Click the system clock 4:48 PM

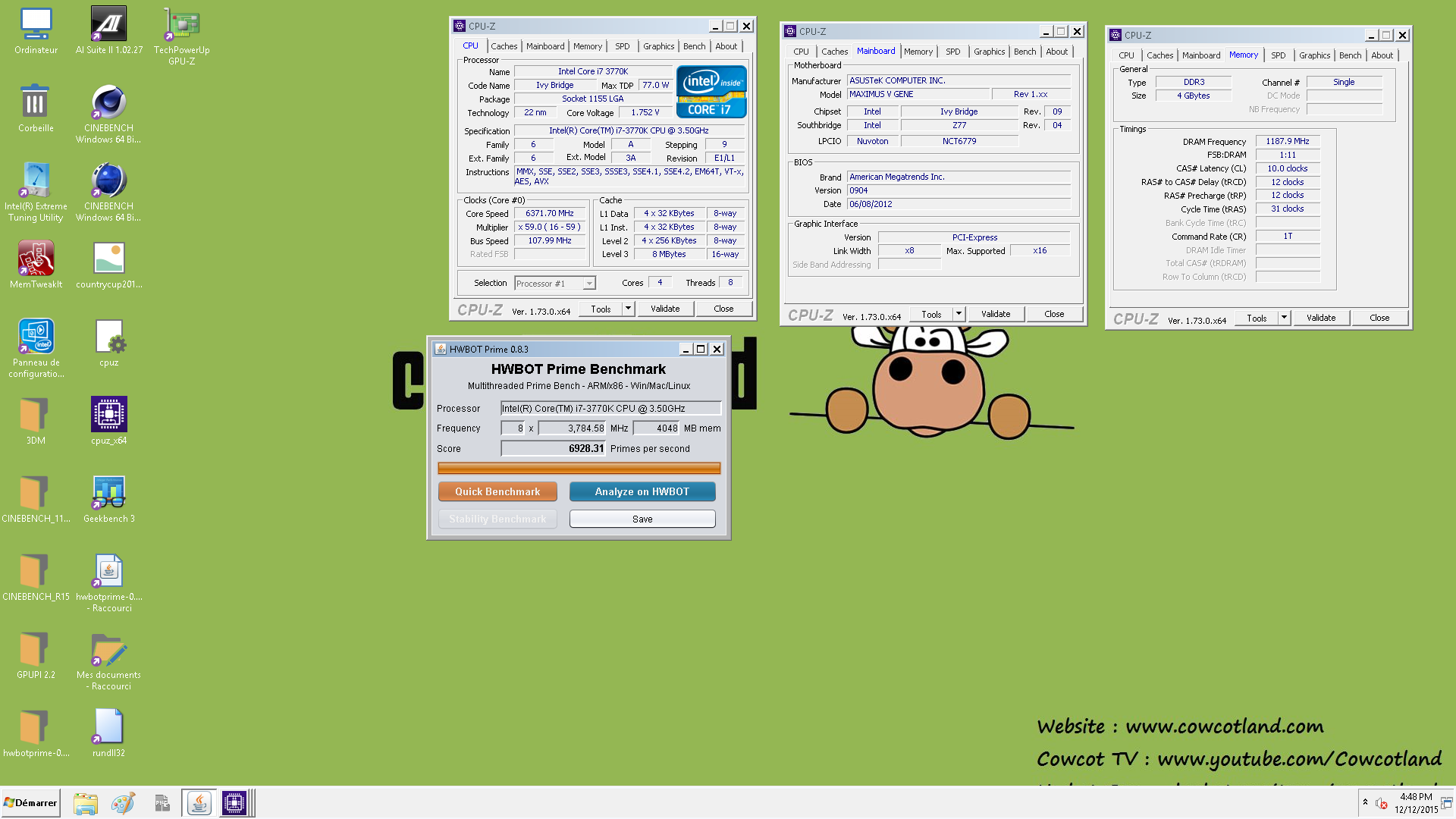(1416, 797)
